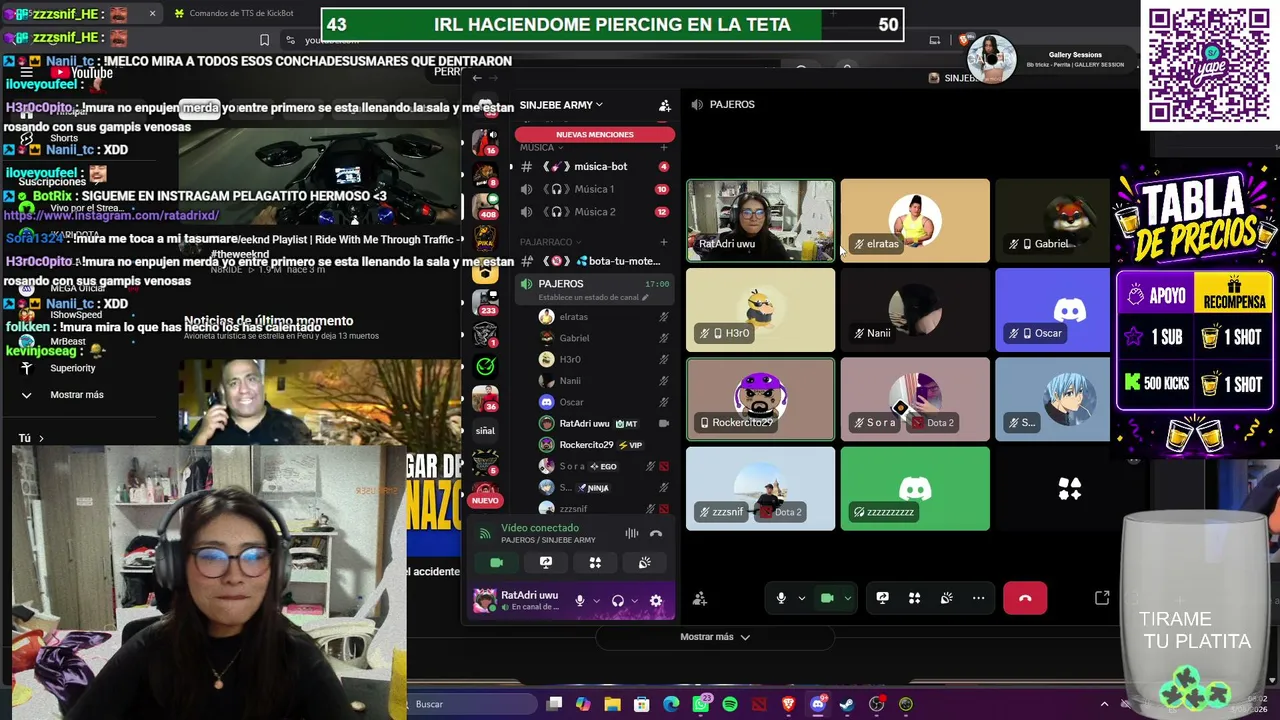Open Steam from the taskbar
The width and height of the screenshot is (1280, 720).
click(847, 704)
